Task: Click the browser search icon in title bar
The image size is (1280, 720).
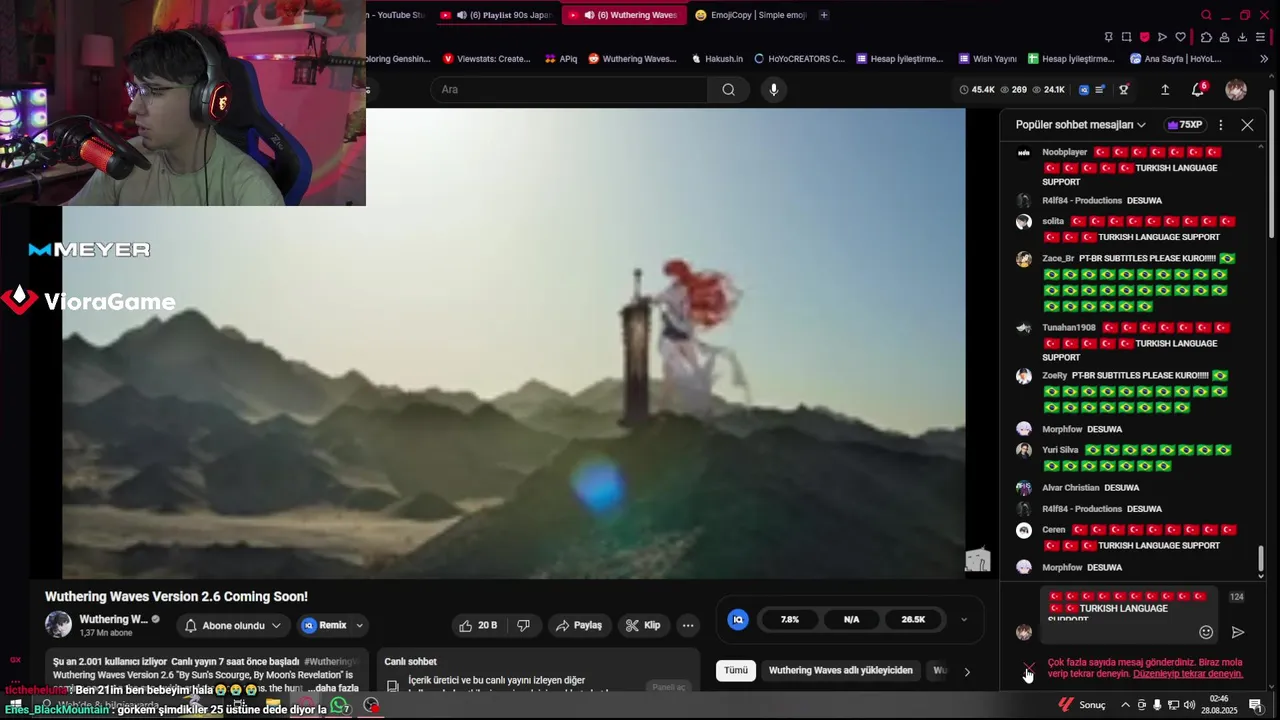Action: 1206,15
